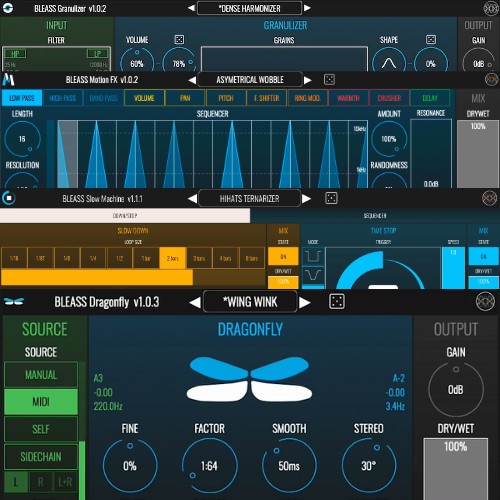
Task: Select rounded Time Stop mode shape
Action: click(313, 275)
